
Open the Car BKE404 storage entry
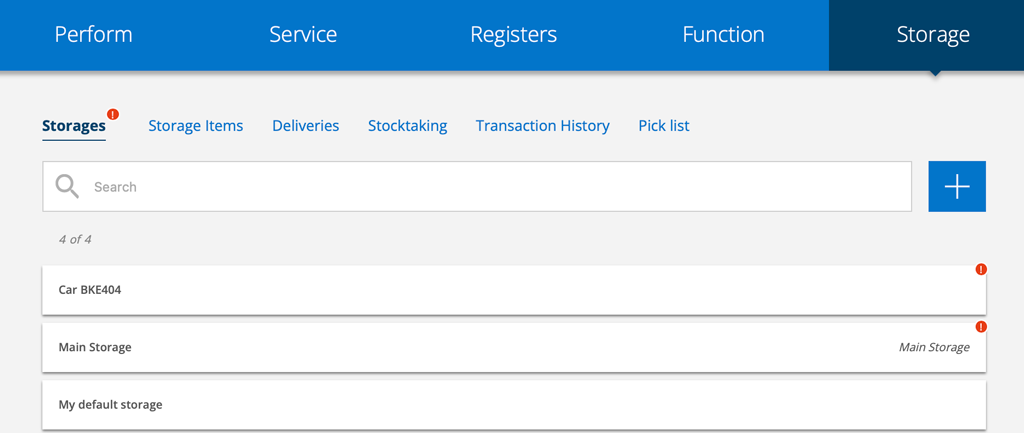(x=500, y=290)
